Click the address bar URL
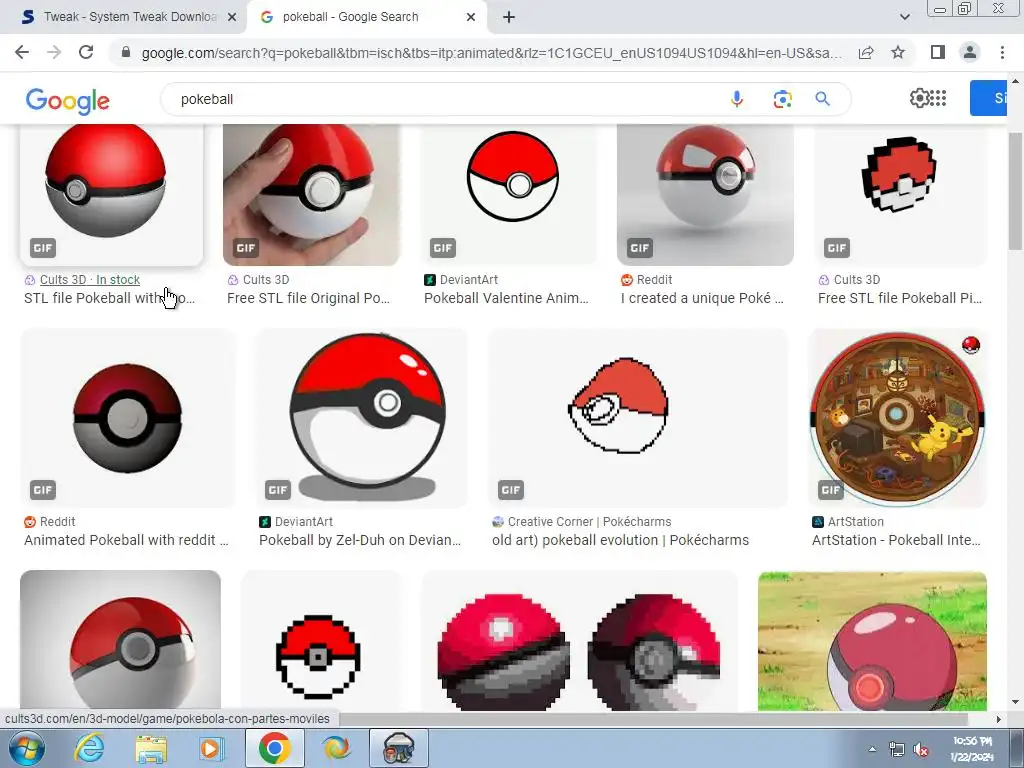1024x768 pixels. tap(491, 53)
